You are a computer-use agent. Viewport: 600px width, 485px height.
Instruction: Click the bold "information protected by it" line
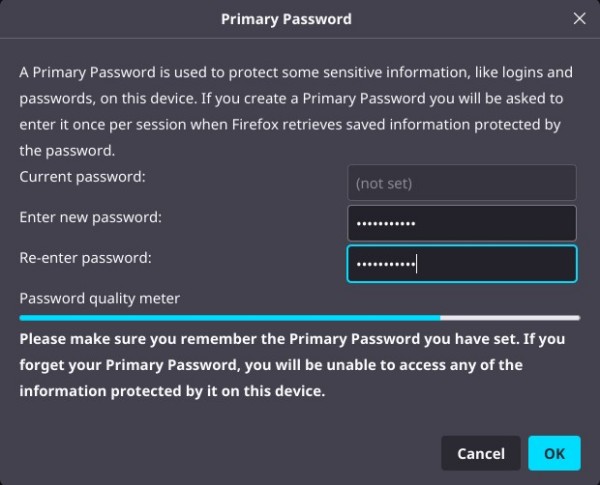(172, 391)
